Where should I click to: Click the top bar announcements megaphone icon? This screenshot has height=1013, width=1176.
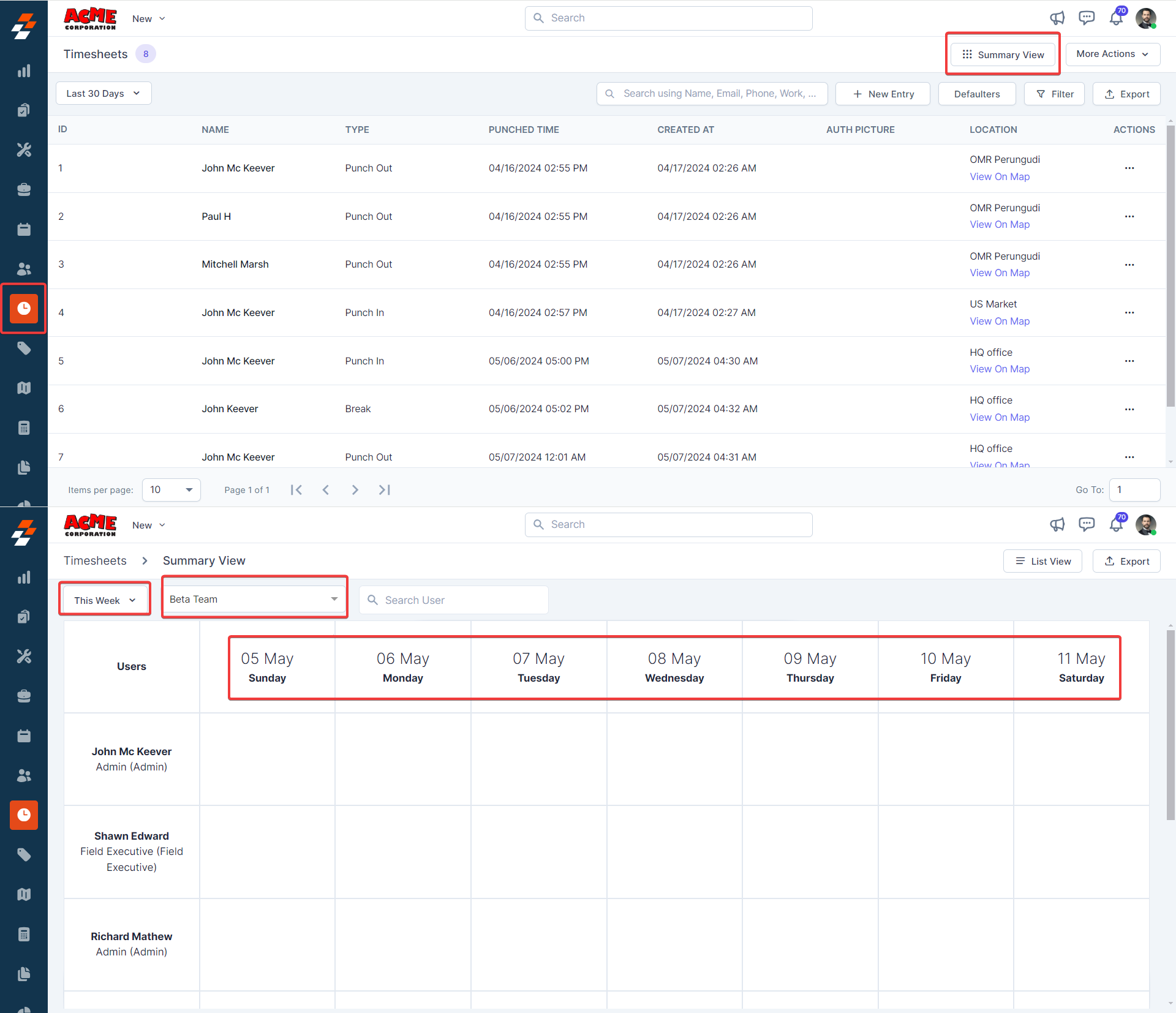[x=1057, y=18]
